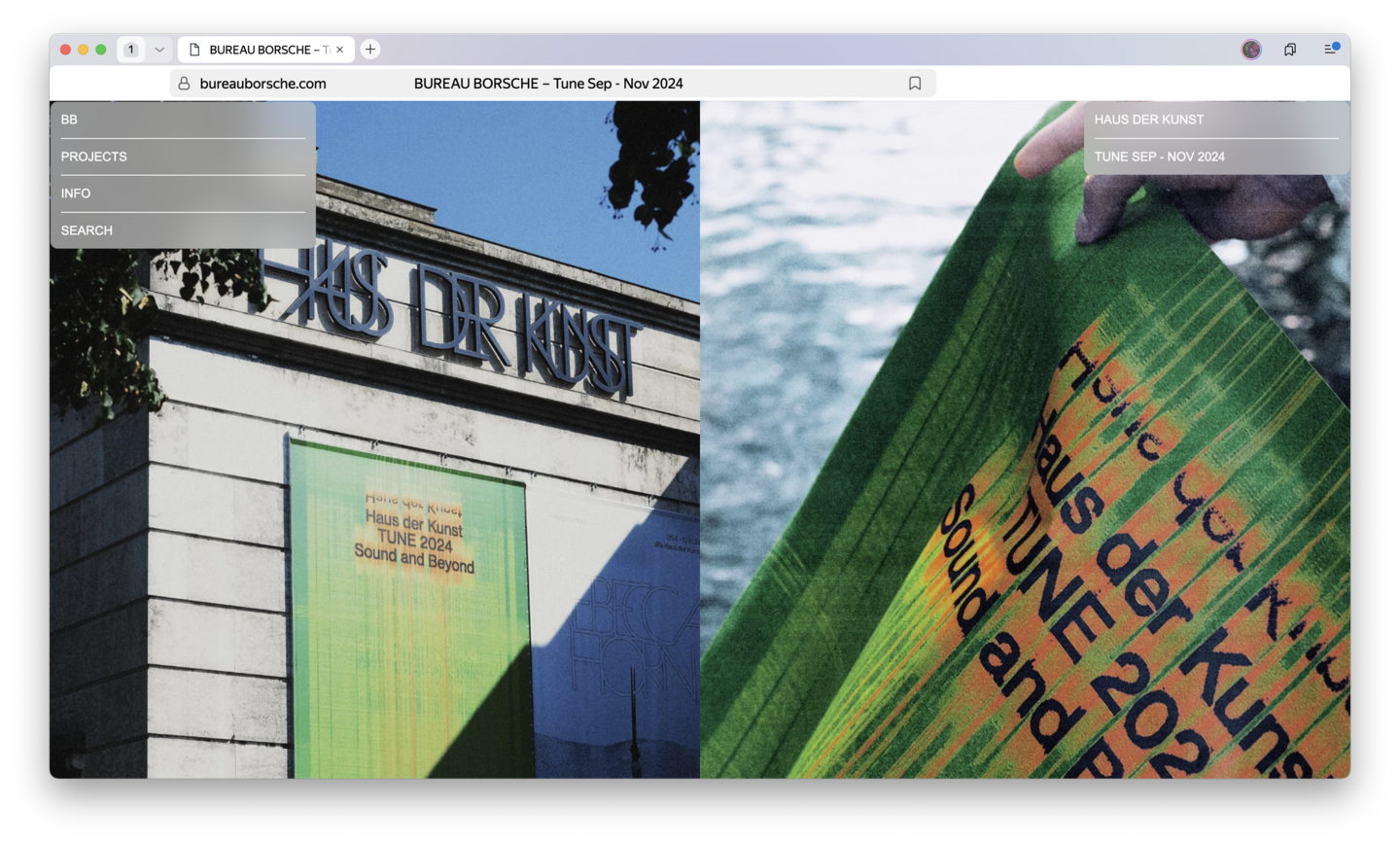Open the bookmarks collections icon
This screenshot has height=844, width=1400.
click(x=1290, y=50)
